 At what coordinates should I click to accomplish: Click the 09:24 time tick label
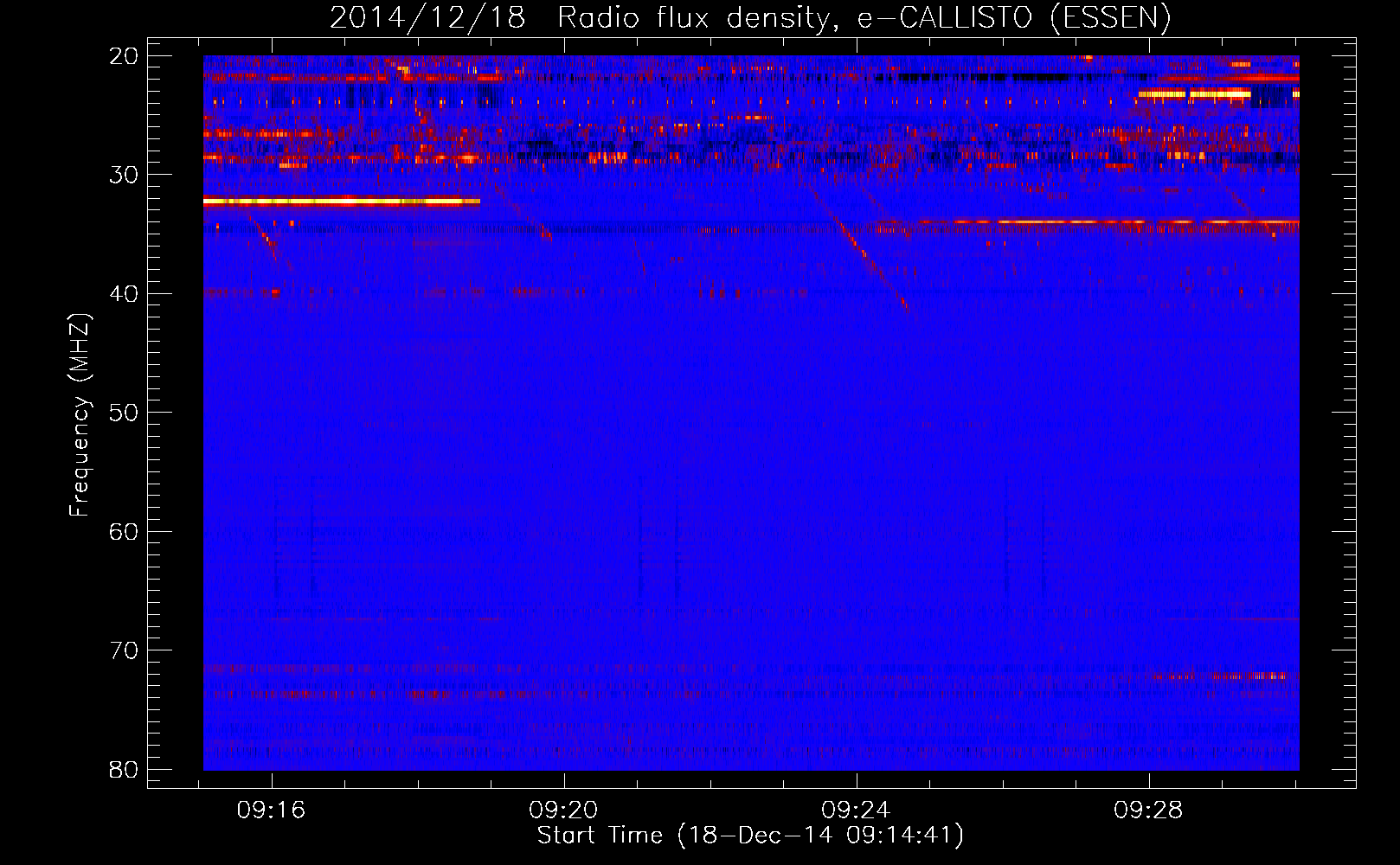click(856, 811)
